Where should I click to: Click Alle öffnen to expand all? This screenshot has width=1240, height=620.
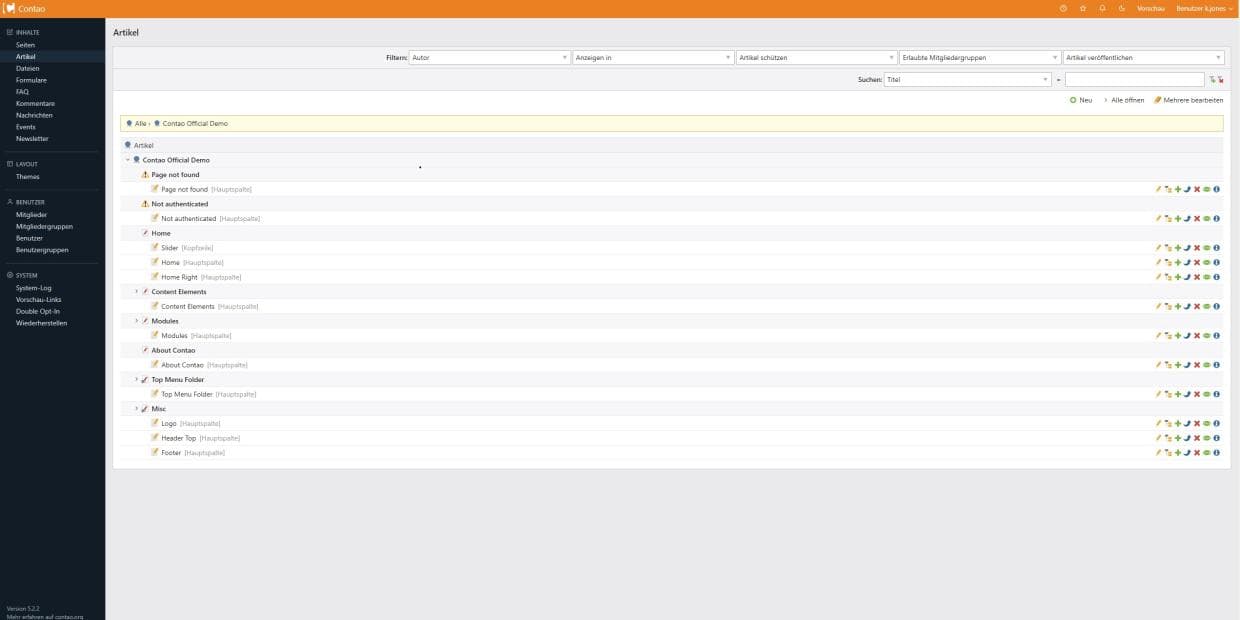pos(1124,100)
